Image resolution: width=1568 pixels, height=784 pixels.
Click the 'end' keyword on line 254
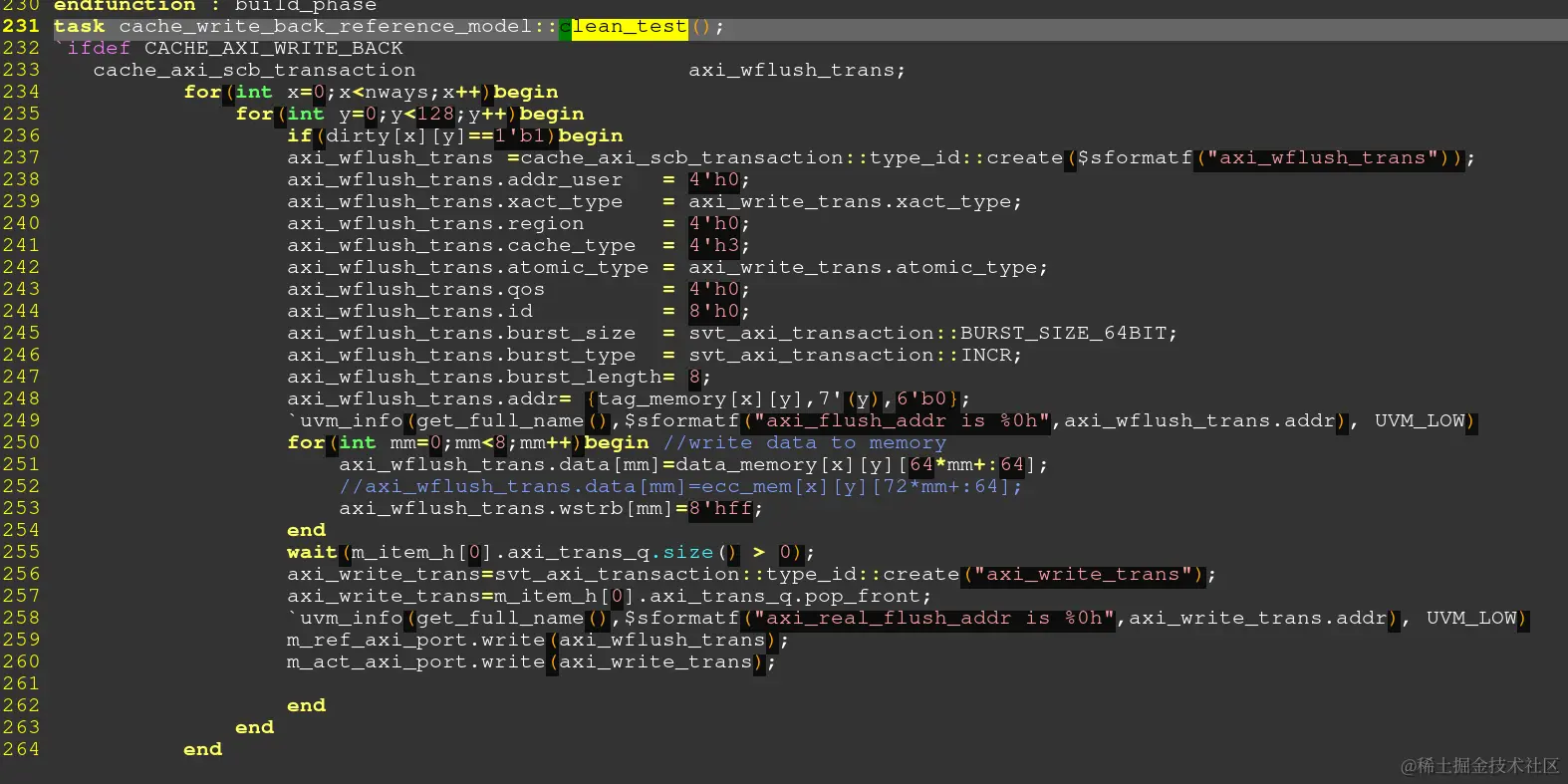tap(306, 530)
